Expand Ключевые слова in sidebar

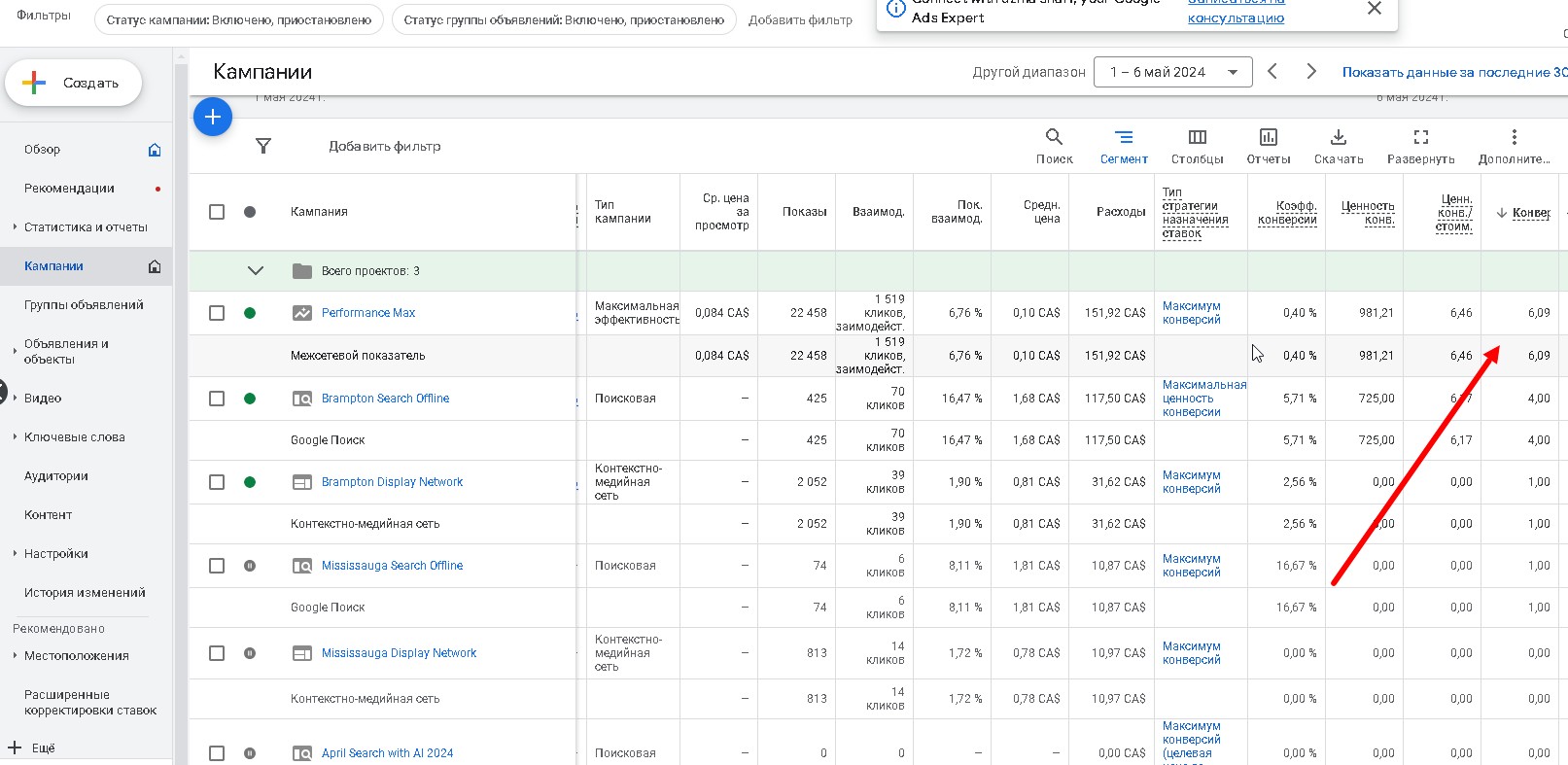coord(15,437)
